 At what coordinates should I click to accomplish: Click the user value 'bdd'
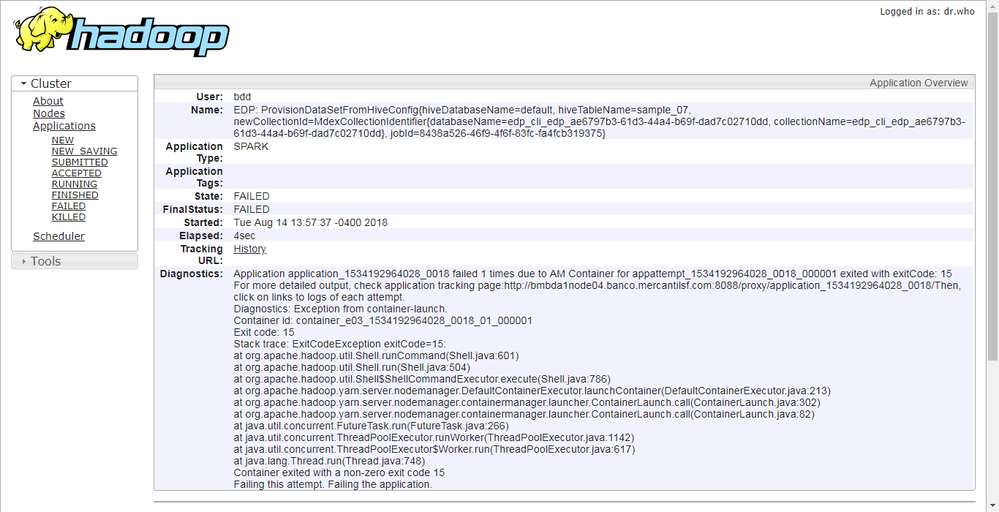[242, 97]
